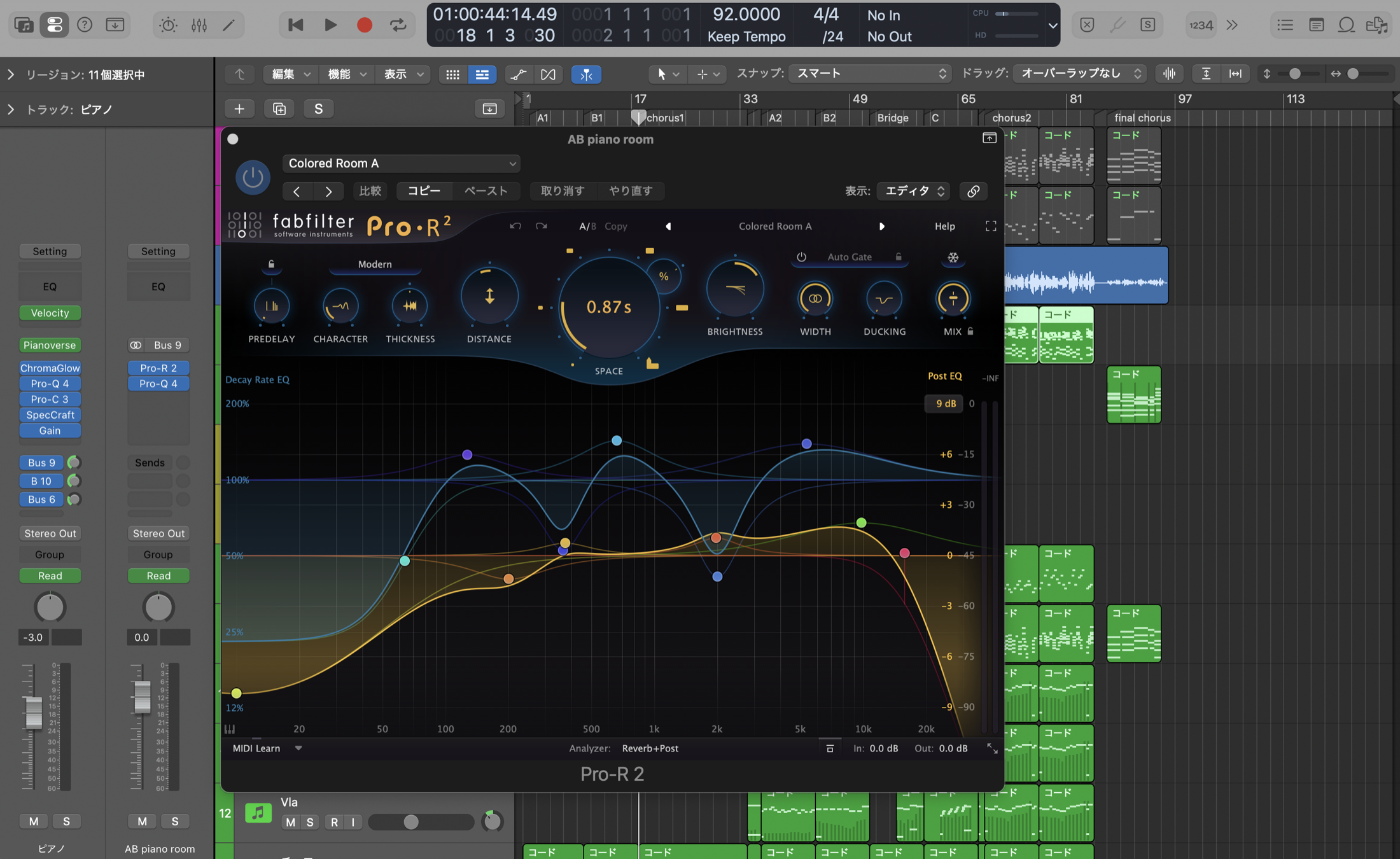
Task: Click the Post EQ 9 dB range value
Action: coord(946,403)
